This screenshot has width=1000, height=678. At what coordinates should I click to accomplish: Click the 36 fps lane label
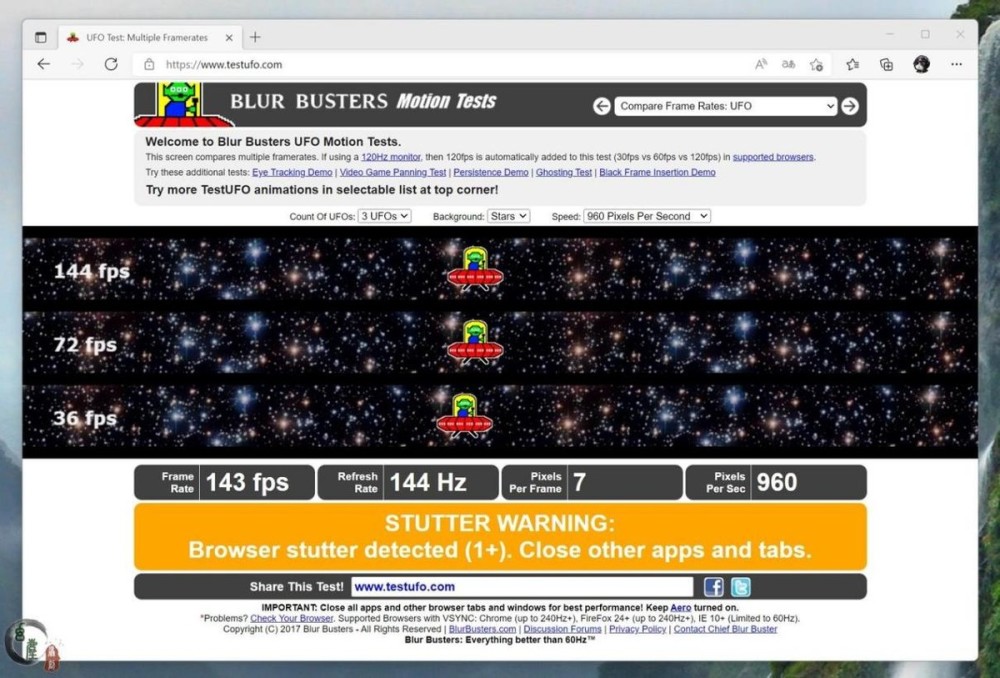(85, 418)
